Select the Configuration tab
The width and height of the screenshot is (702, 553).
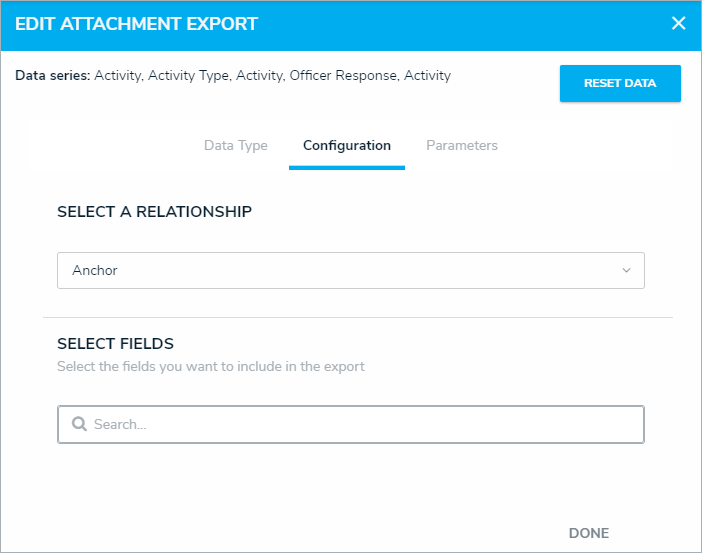click(x=347, y=145)
